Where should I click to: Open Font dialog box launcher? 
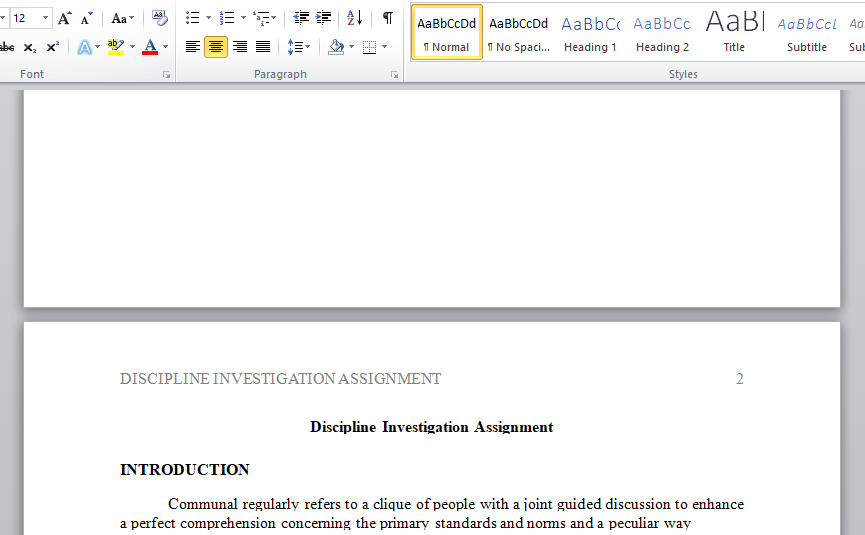pyautogui.click(x=167, y=75)
